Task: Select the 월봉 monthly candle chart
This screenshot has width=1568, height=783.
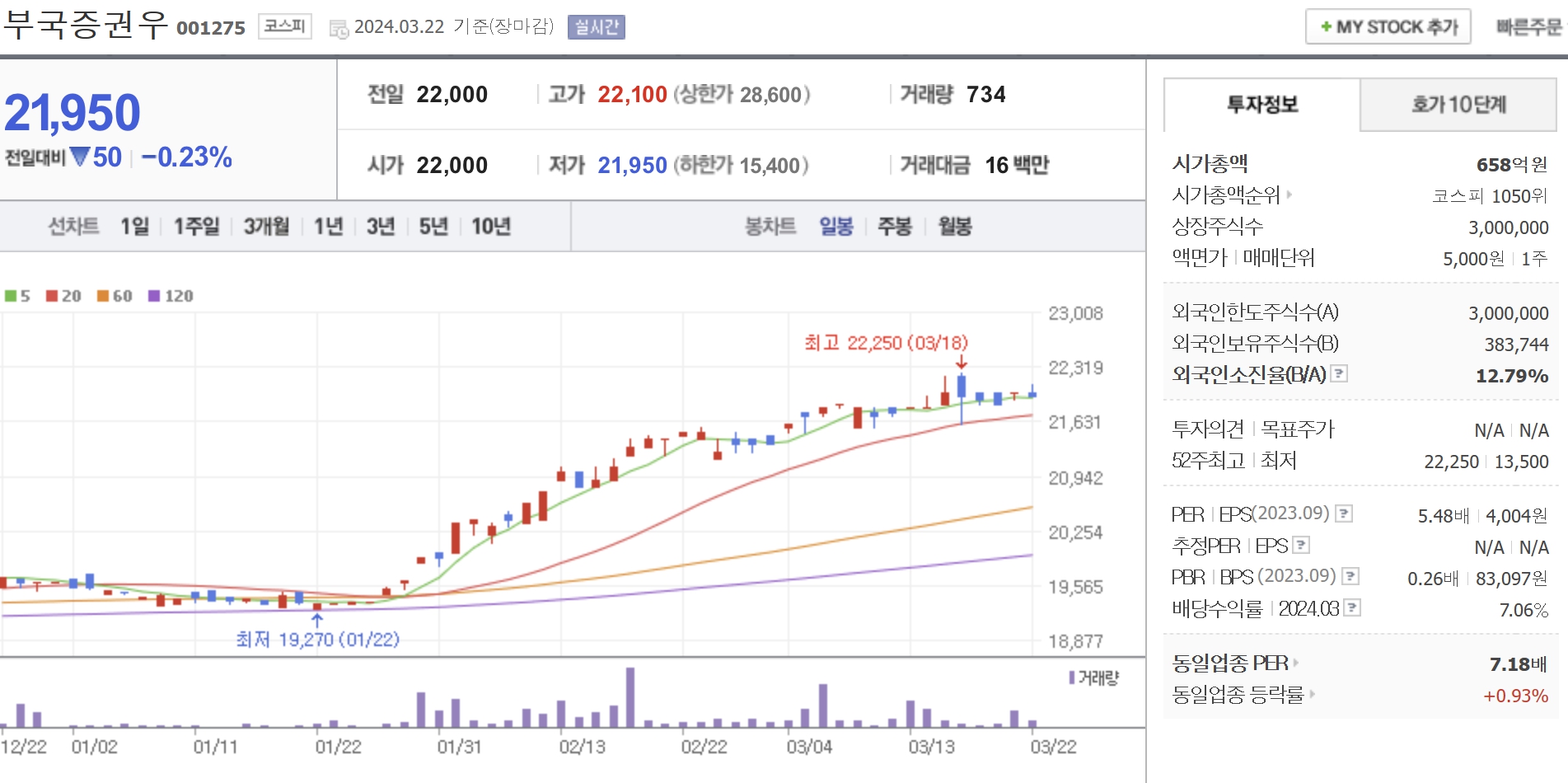Action: click(x=955, y=226)
